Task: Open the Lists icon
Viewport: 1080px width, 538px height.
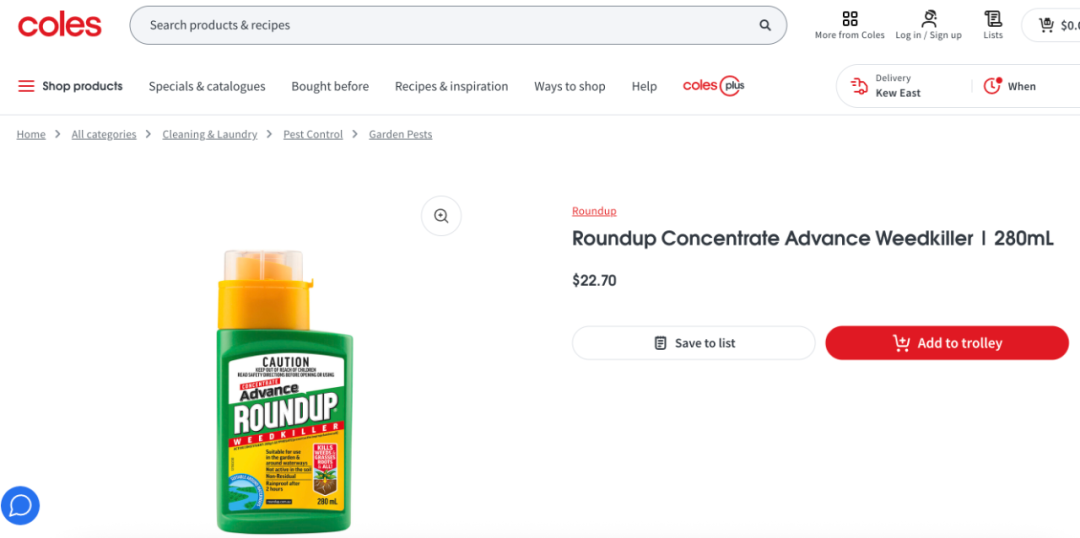Action: (x=992, y=25)
